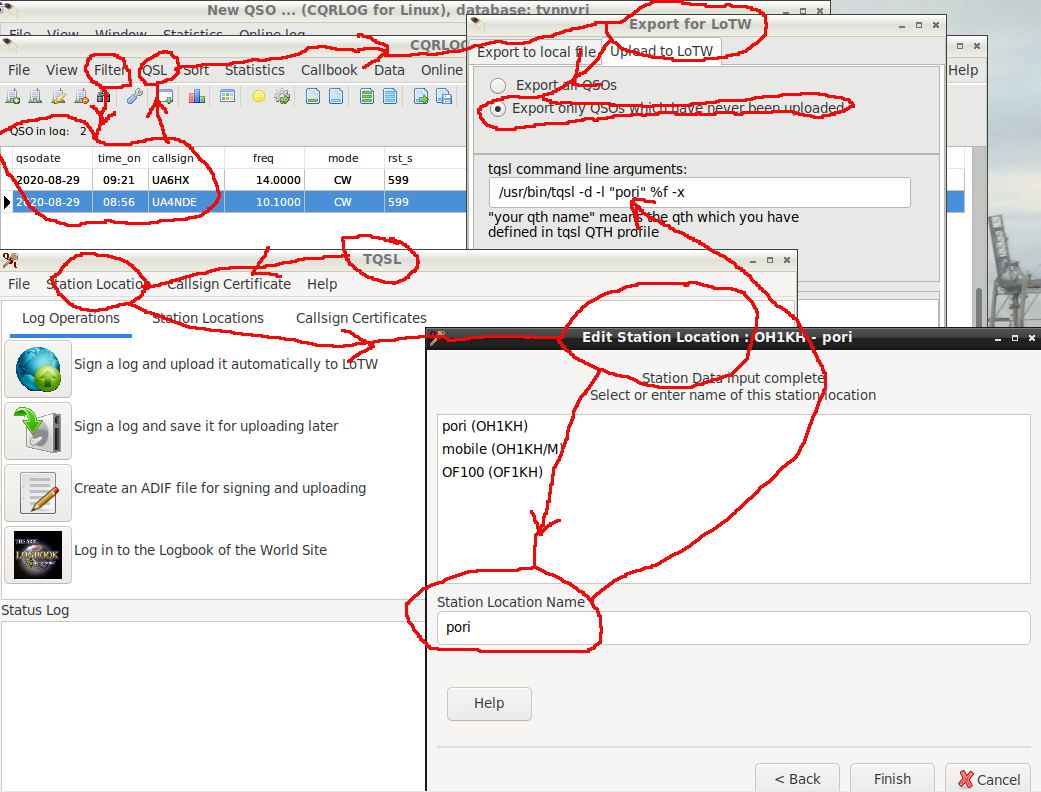Select mobile (OH1KH/M) in the station list
Image resolution: width=1041 pixels, height=792 pixels.
click(x=502, y=449)
